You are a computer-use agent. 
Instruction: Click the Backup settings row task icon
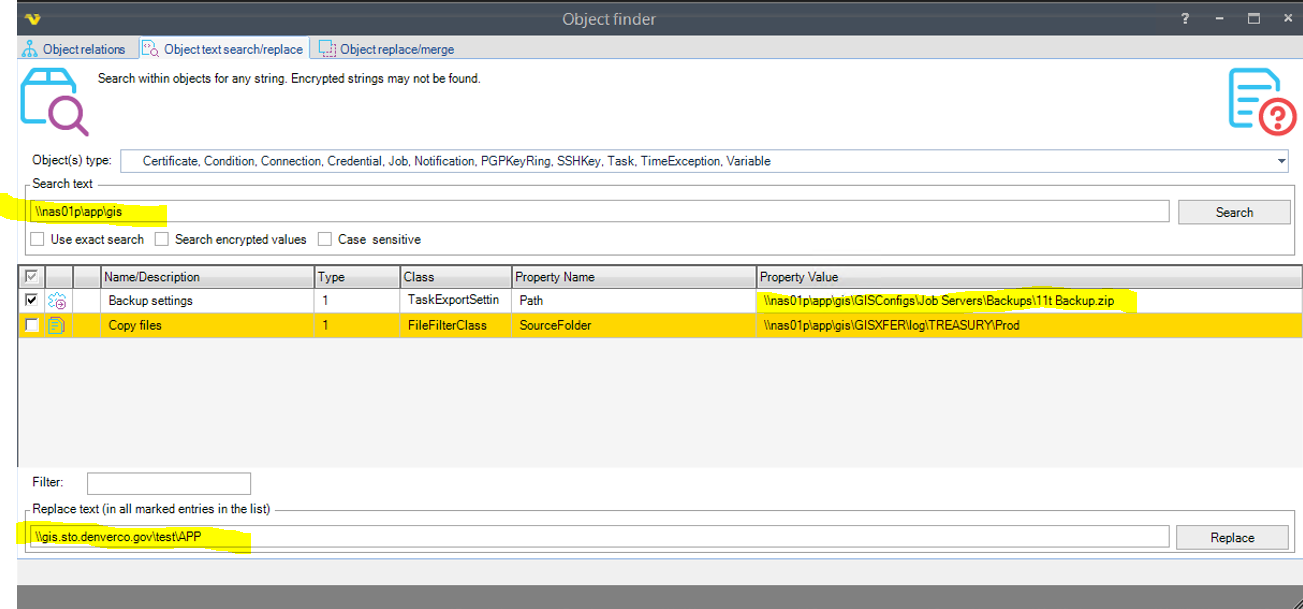coord(58,301)
